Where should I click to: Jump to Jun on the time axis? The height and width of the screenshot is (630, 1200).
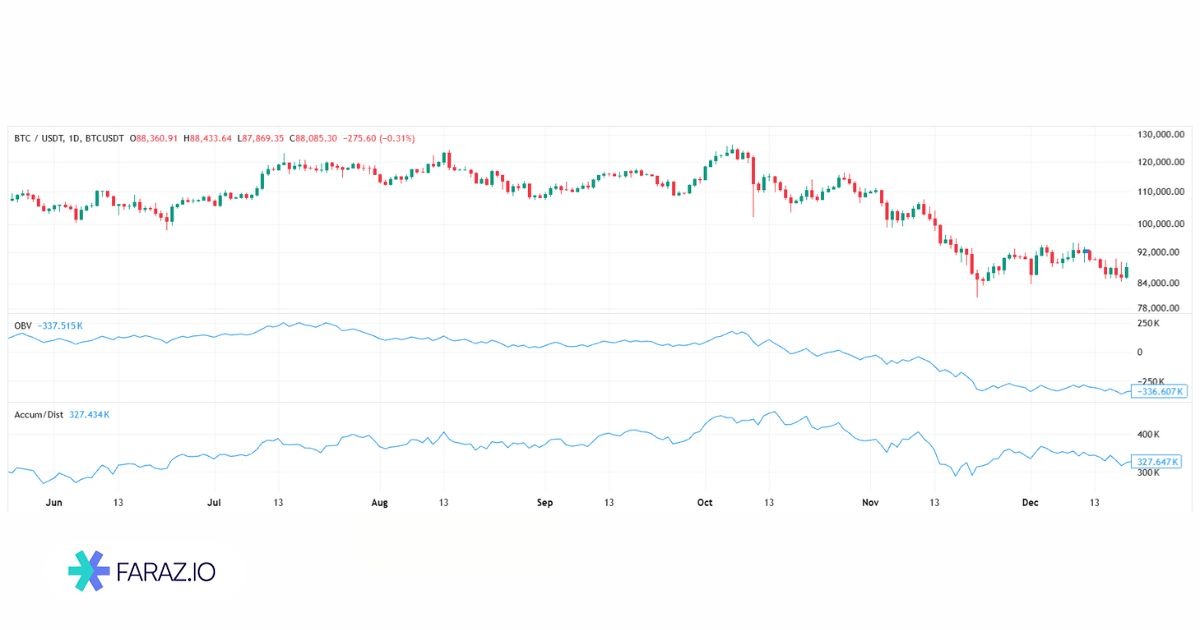point(54,502)
